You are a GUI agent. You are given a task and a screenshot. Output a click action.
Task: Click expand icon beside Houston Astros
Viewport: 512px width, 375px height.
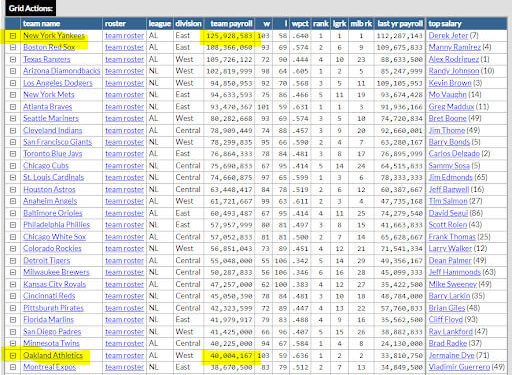click(13, 190)
